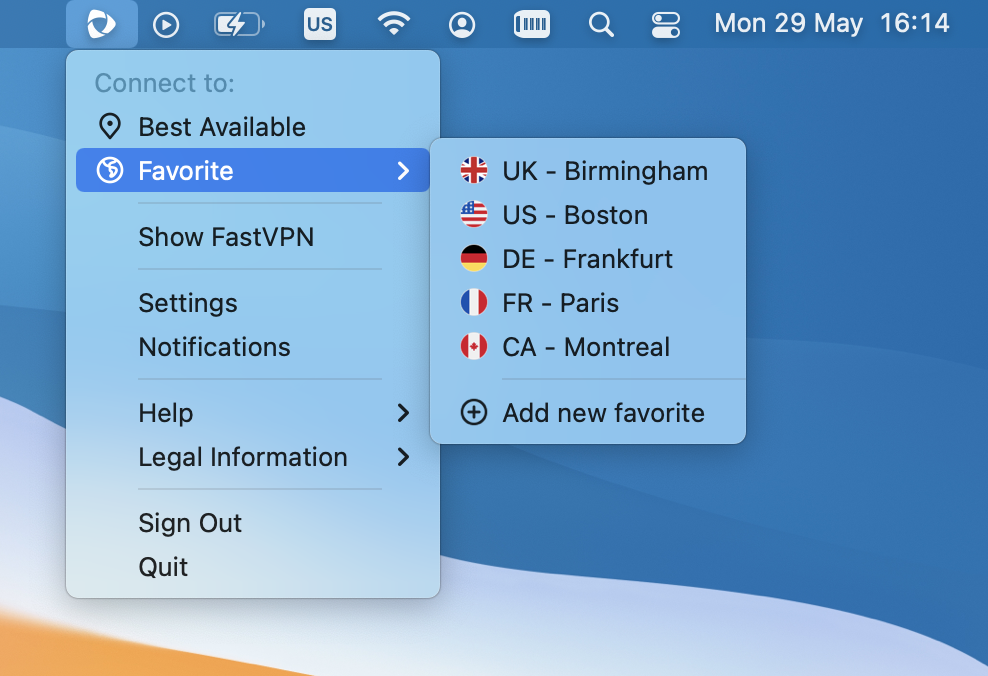Click the play button menu bar icon
This screenshot has height=676, width=988.
(x=166, y=25)
